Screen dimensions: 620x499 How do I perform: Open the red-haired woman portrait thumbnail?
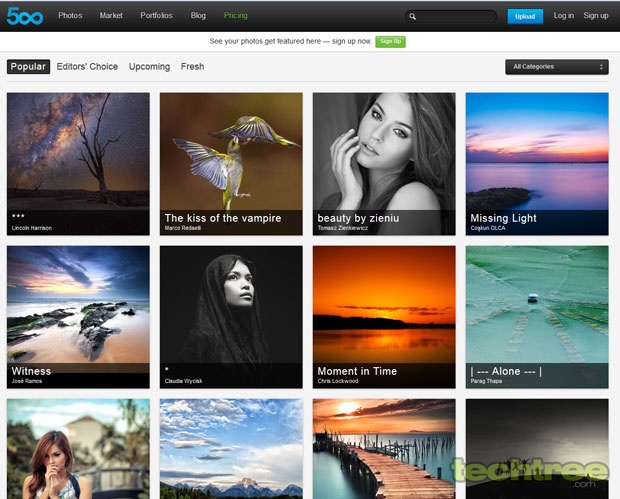(x=78, y=449)
